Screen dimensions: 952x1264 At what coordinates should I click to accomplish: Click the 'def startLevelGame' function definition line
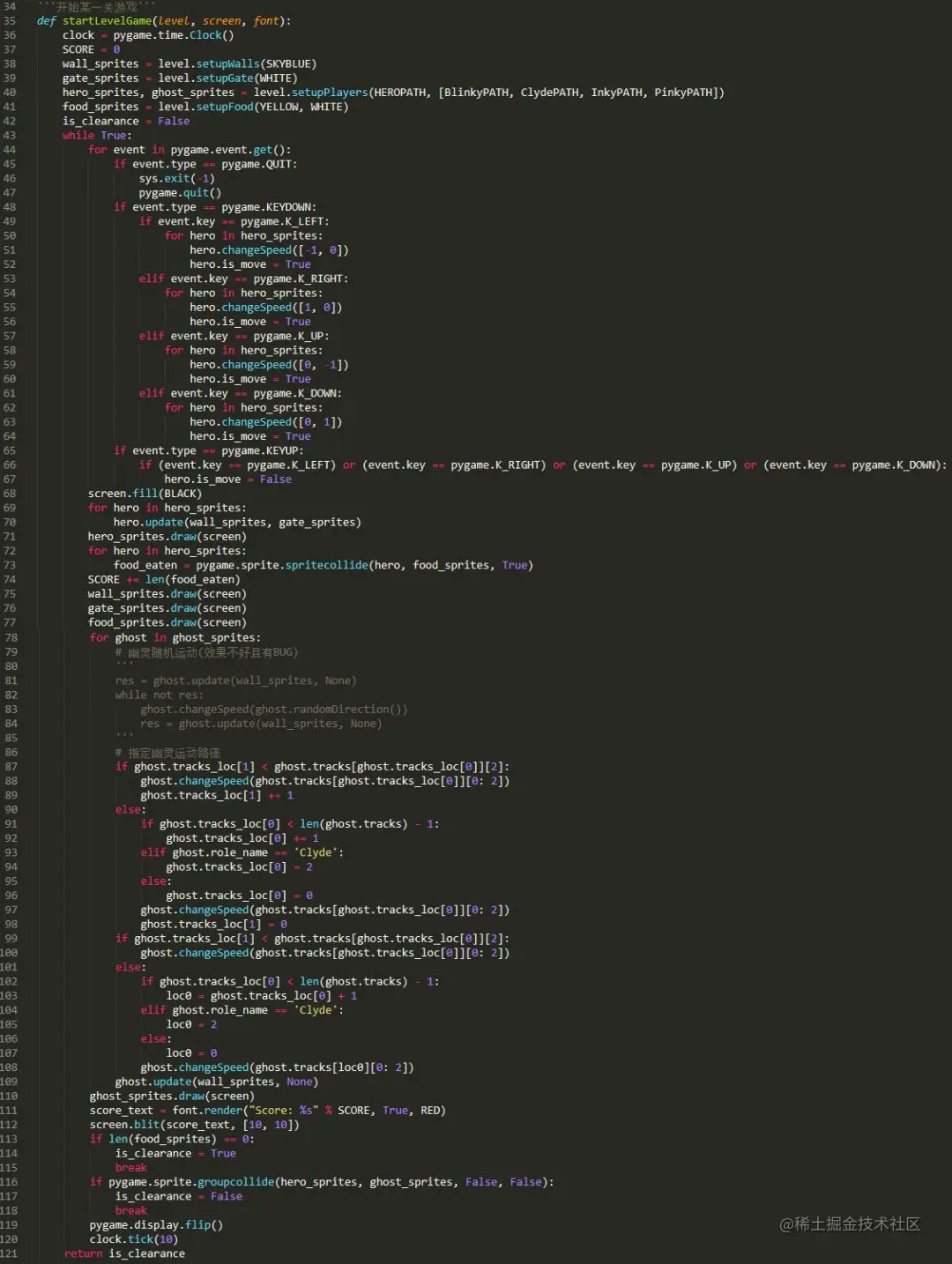point(164,21)
